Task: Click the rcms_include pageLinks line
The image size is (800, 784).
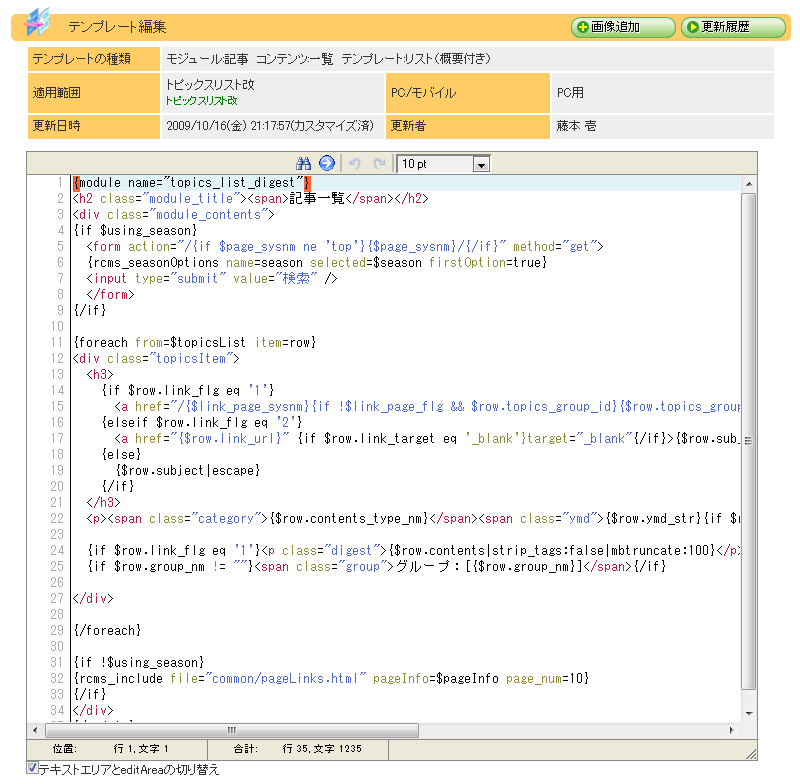Action: click(332, 678)
